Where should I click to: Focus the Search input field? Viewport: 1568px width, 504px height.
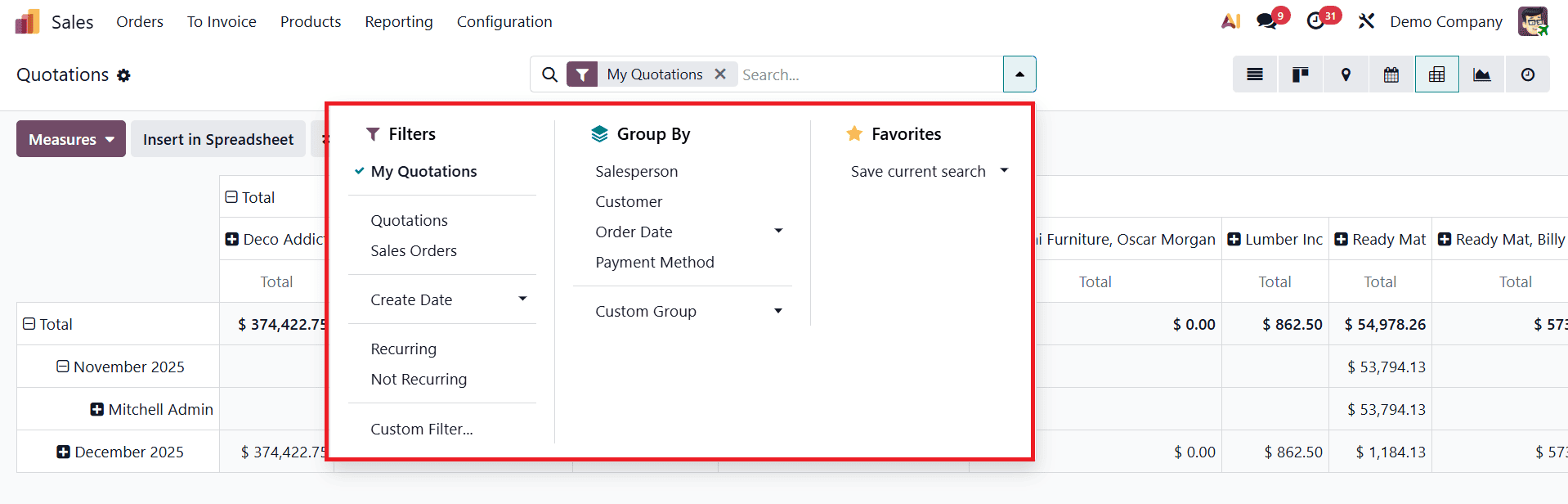point(870,74)
